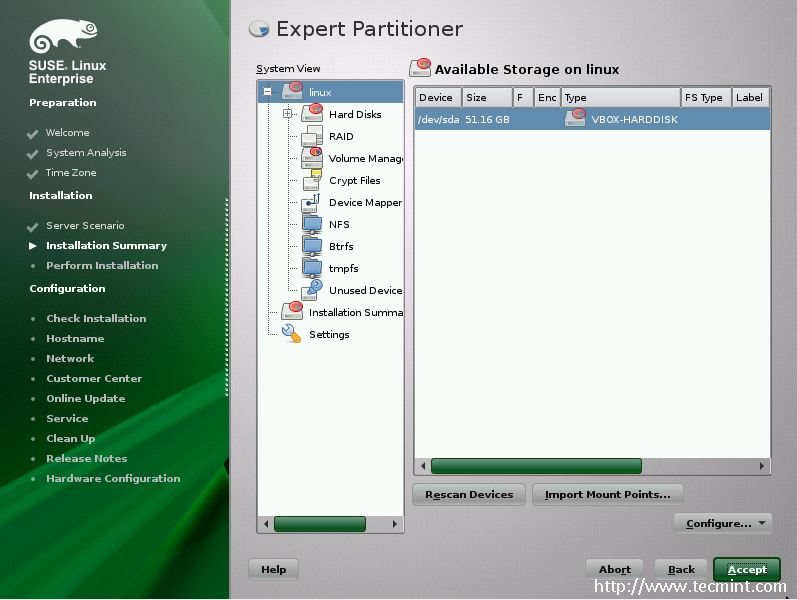Click the 51.16 GB size cell
The width and height of the screenshot is (797, 600).
click(x=487, y=119)
